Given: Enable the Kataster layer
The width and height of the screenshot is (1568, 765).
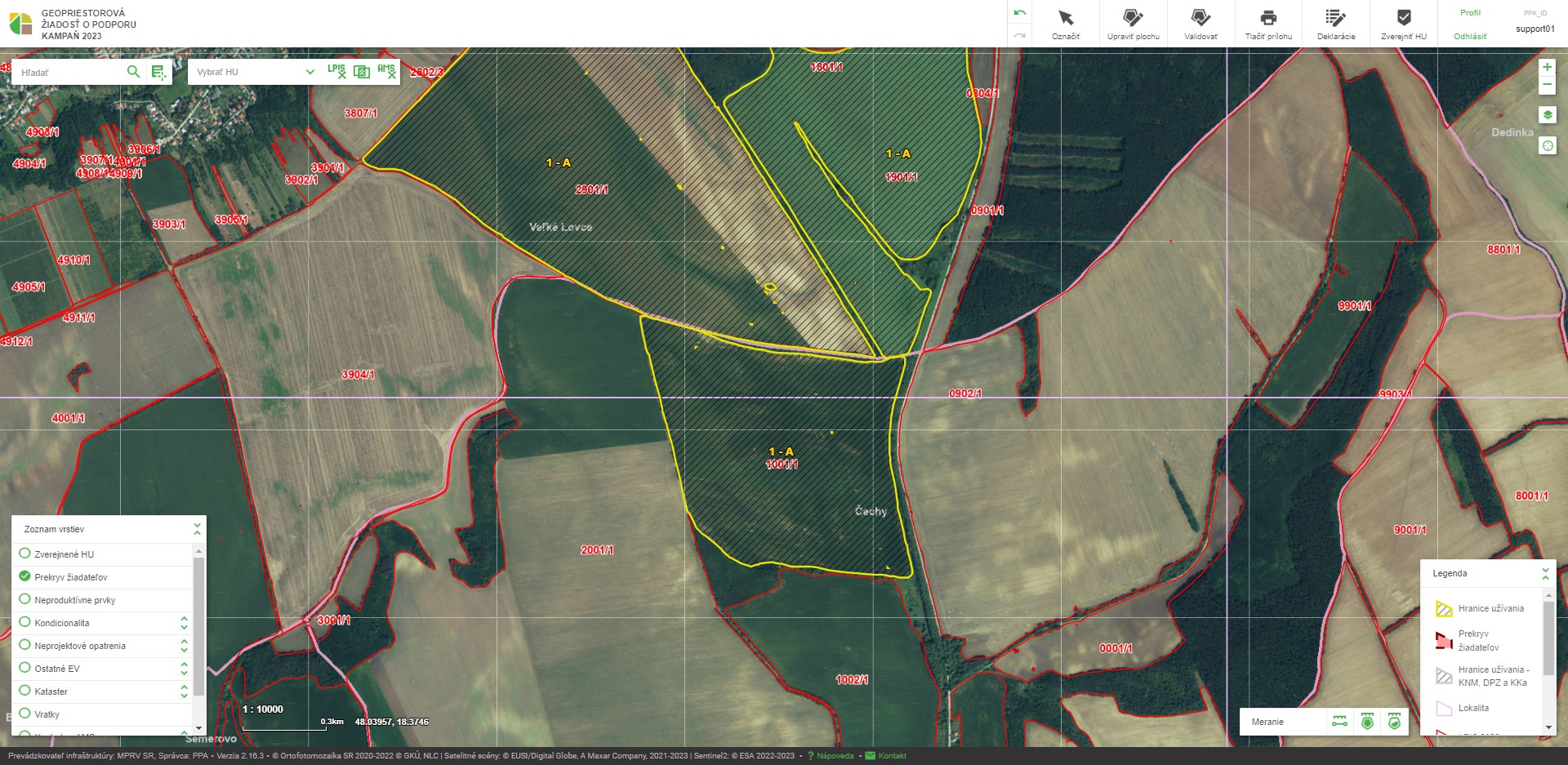Looking at the screenshot, I should pos(24,691).
